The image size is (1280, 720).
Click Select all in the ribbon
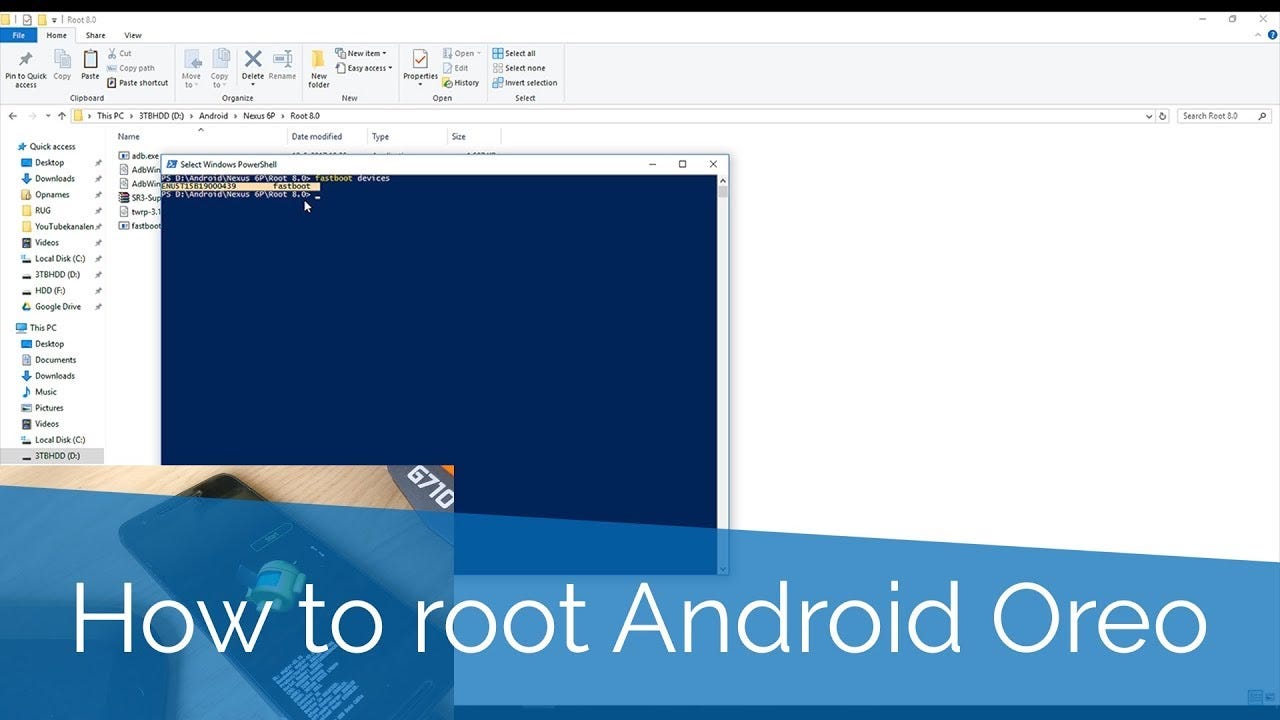[x=514, y=53]
